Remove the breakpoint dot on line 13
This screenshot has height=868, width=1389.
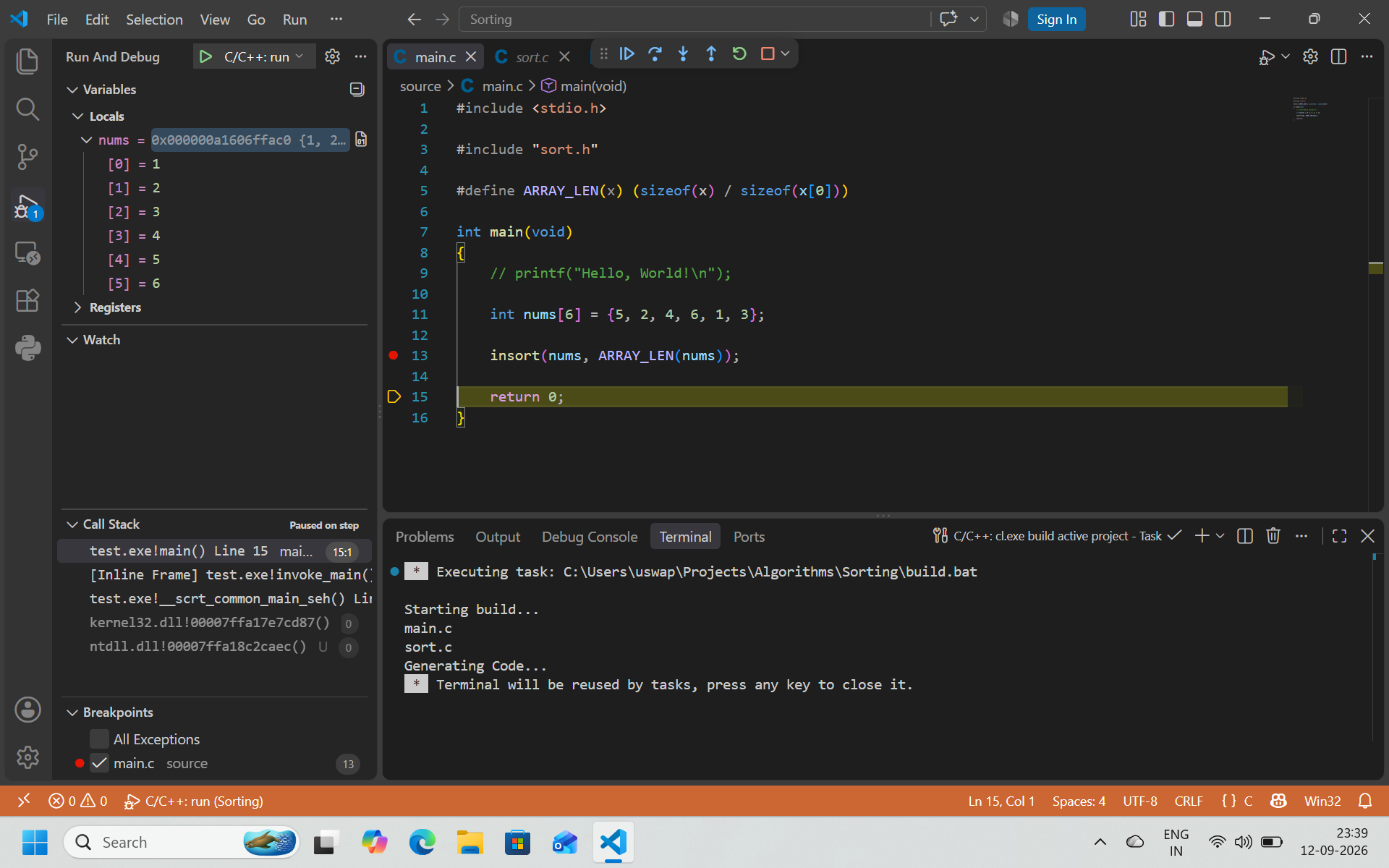(x=394, y=355)
